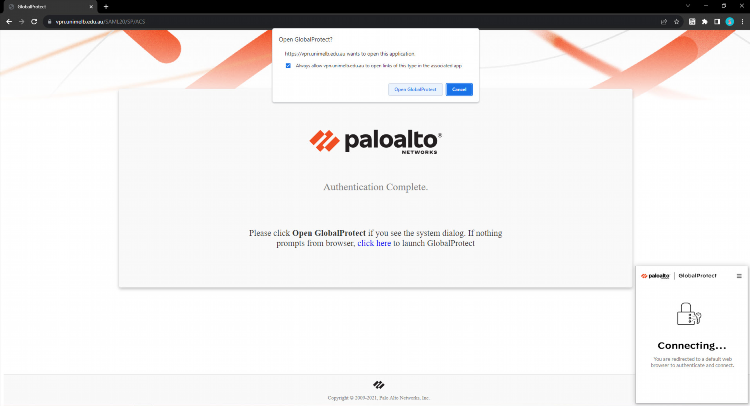Restore down the browser window
Screen dimensions: 750x406
(724, 6)
